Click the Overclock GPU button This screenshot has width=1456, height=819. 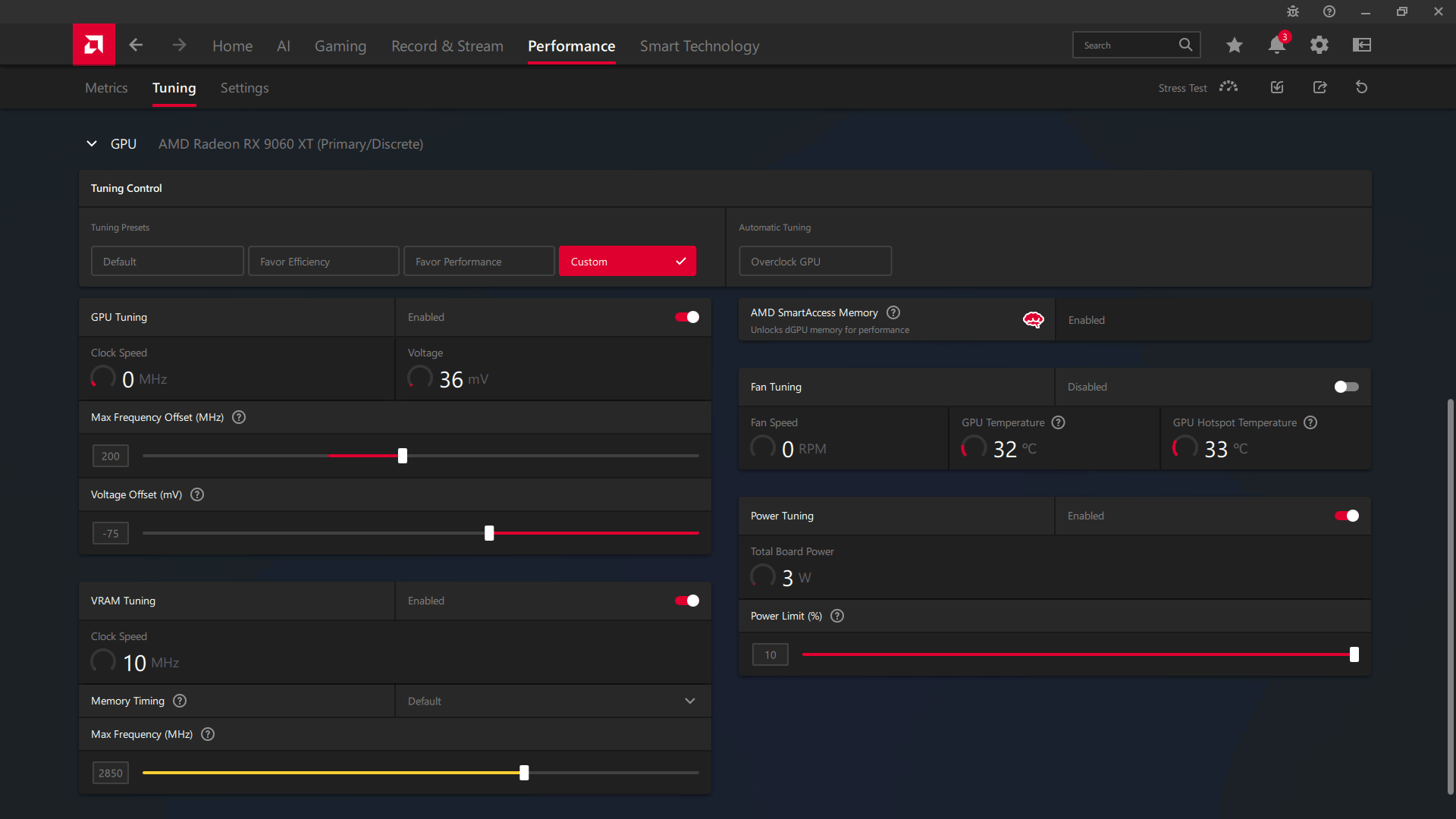815,261
